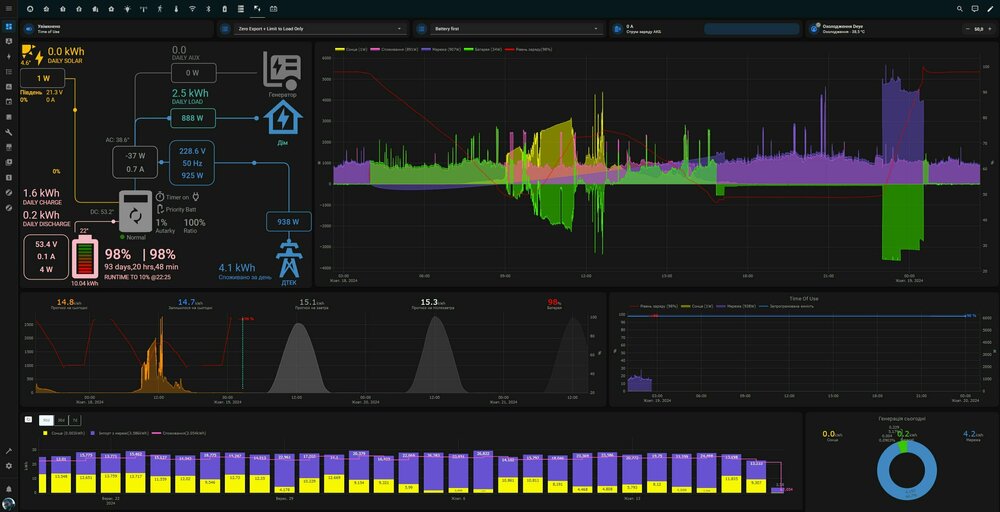Viewport: 1000px width, 512px height.
Task: Click the pencil edit dashboard icon
Action: point(989,8)
